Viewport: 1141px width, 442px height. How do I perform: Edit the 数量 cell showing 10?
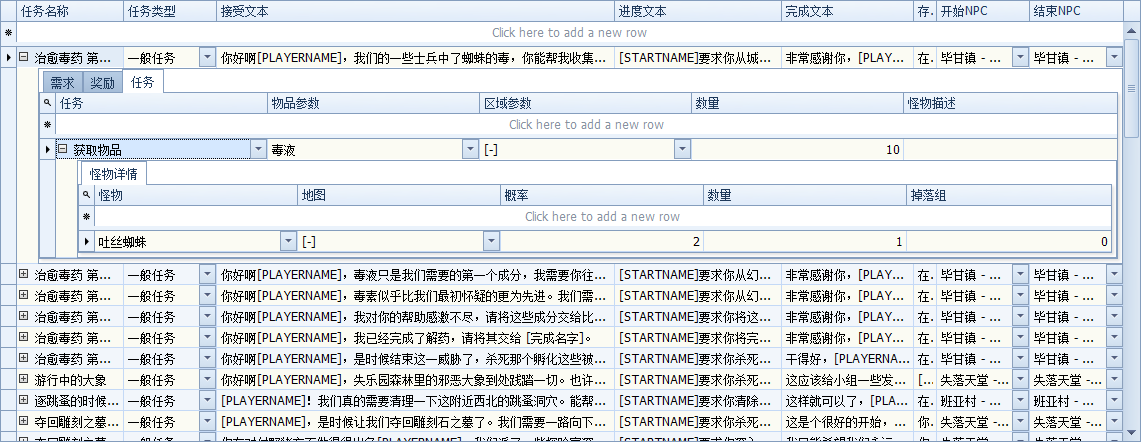(x=797, y=149)
